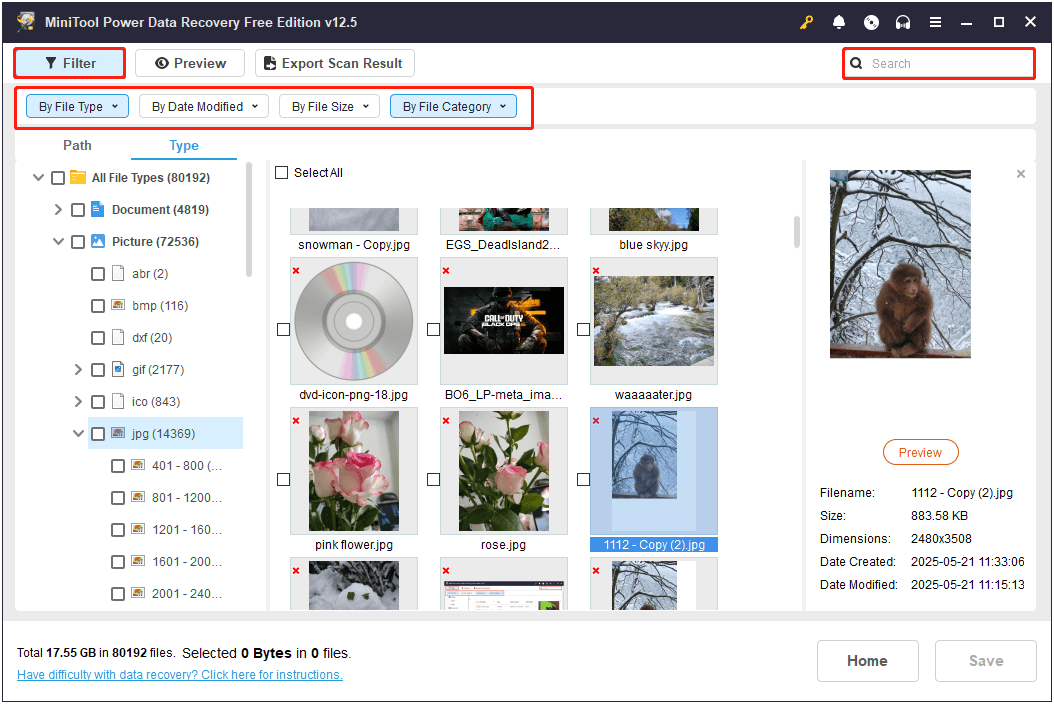Check the Document (4819) checkbox
This screenshot has width=1054, height=705.
[78, 210]
